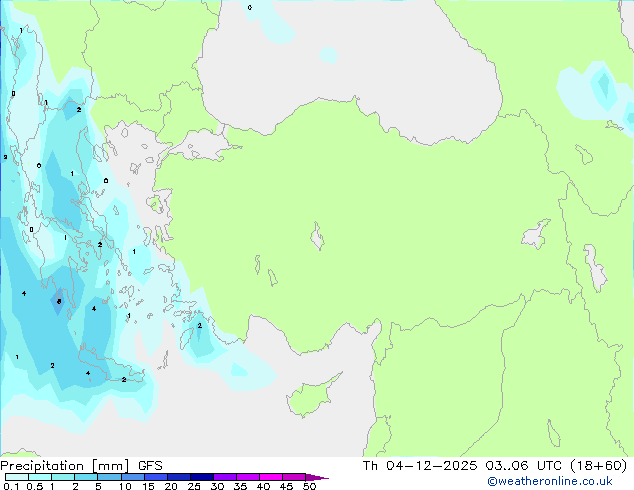634x490 pixels.
Task: Click the purple arrow tip above 50 mm
Action: tap(317, 477)
